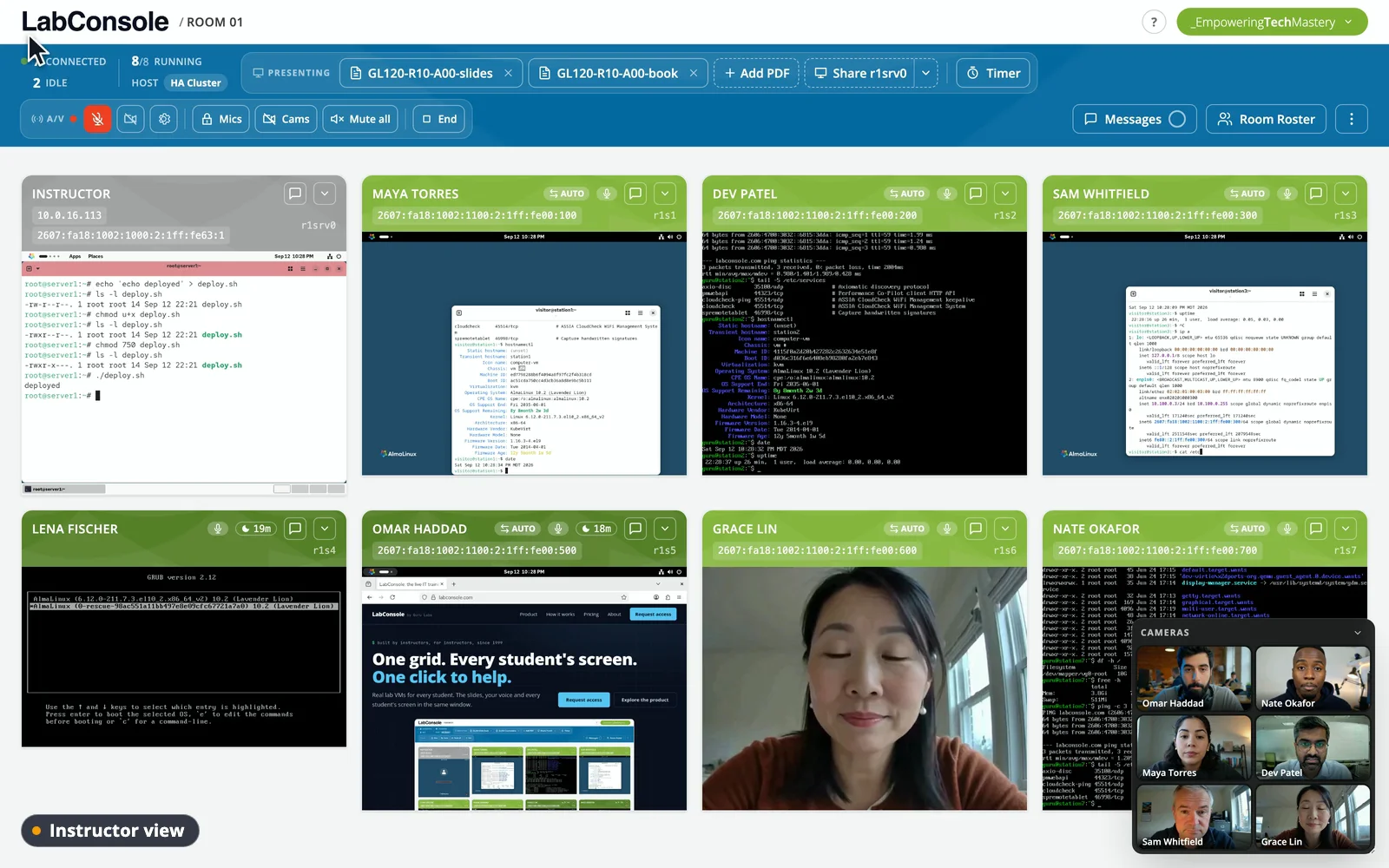The height and width of the screenshot is (868, 1389).
Task: Open chat icon on Instructor tile
Action: (x=295, y=194)
